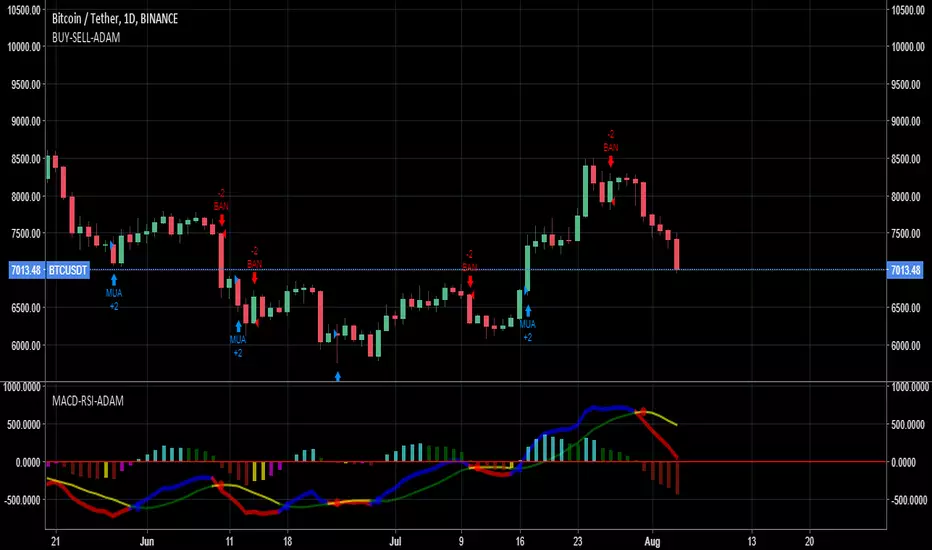Click the red BAN sell arrow near July 9
This screenshot has width=932, height=550.
pyautogui.click(x=470, y=281)
